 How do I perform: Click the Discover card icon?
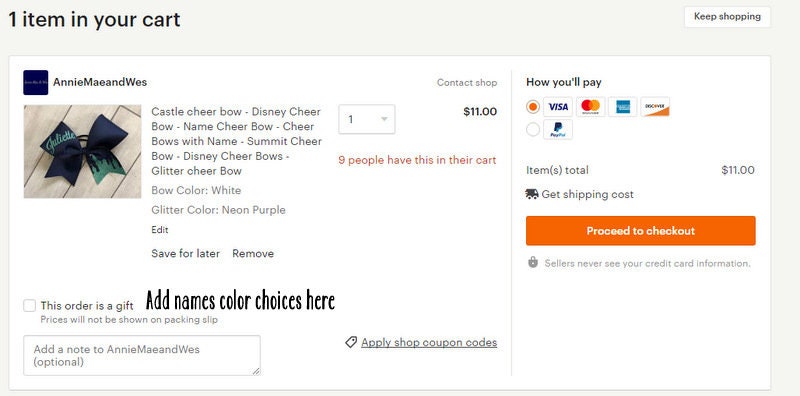tap(655, 107)
